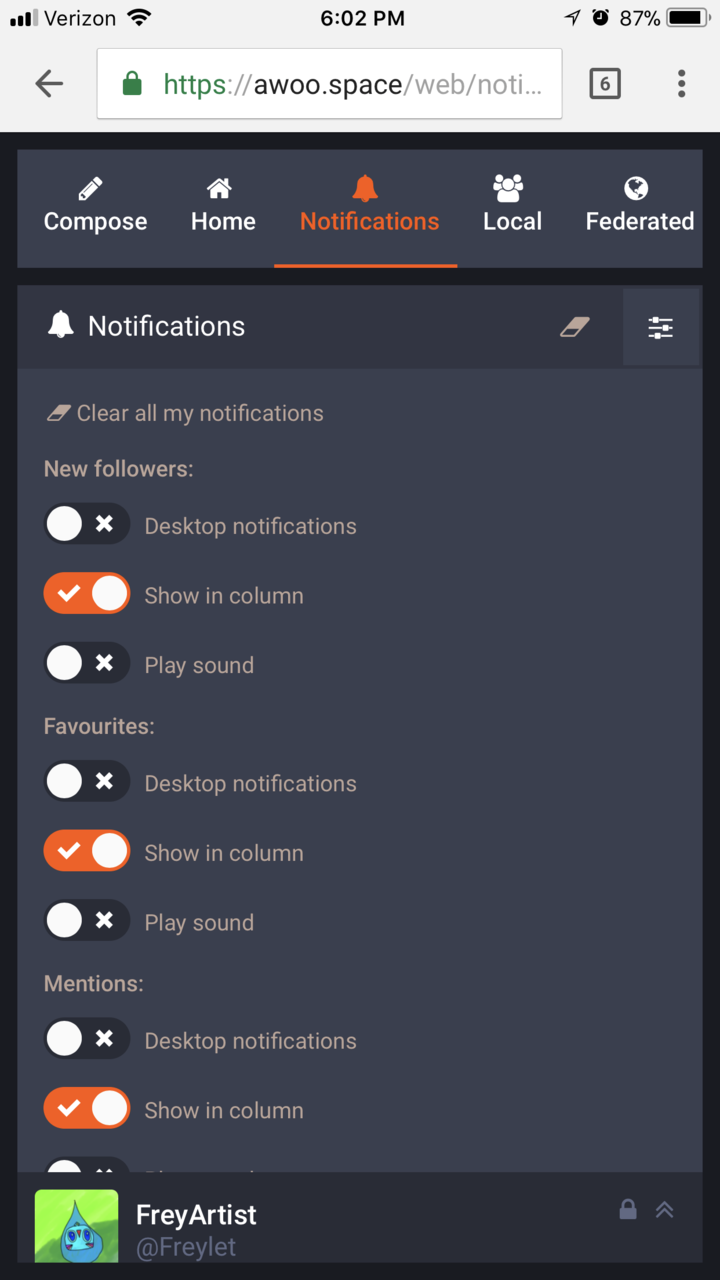
Task: Click the eraser icon in Notifications header
Action: [575, 326]
